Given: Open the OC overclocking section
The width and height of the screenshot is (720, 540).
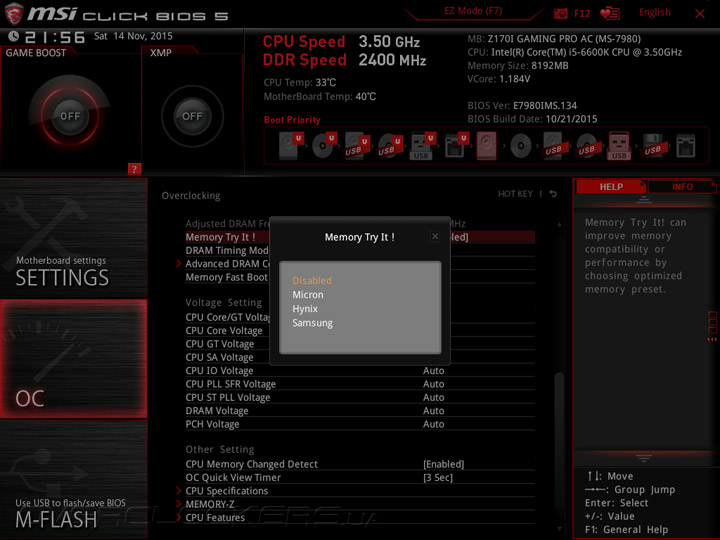Looking at the screenshot, I should [73, 359].
